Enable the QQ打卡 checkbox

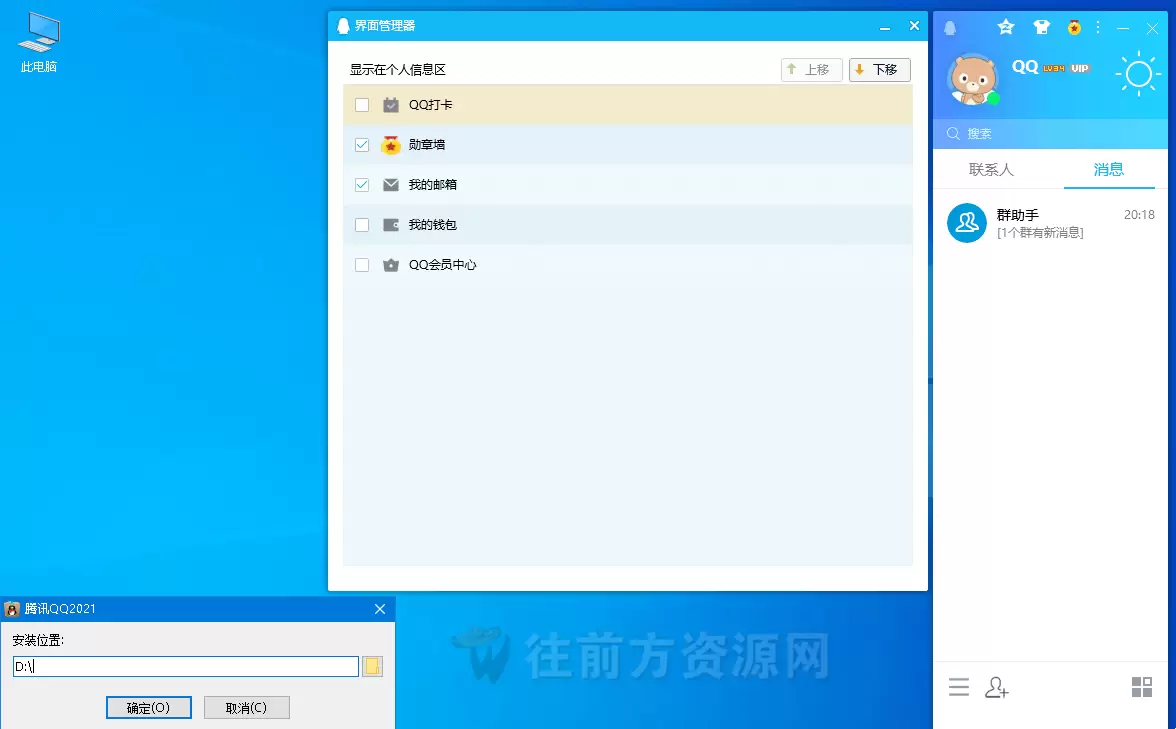(362, 105)
